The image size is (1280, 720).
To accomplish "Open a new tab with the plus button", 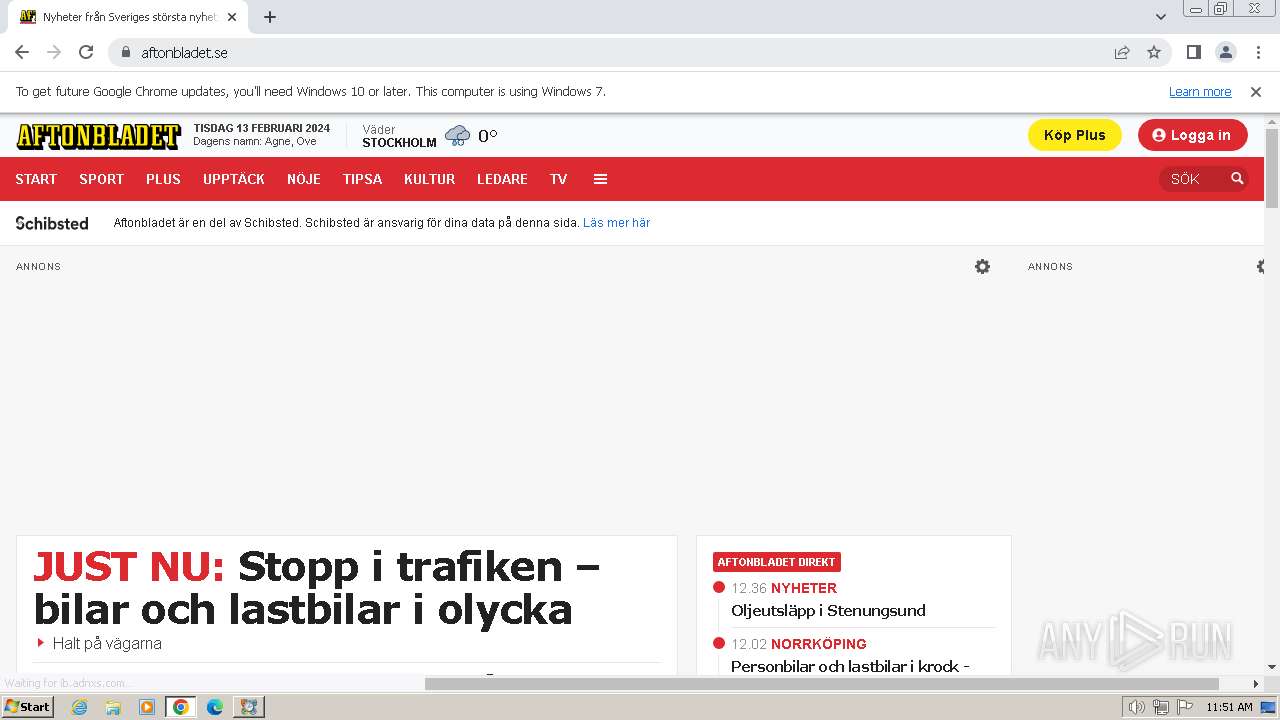I will 270,17.
